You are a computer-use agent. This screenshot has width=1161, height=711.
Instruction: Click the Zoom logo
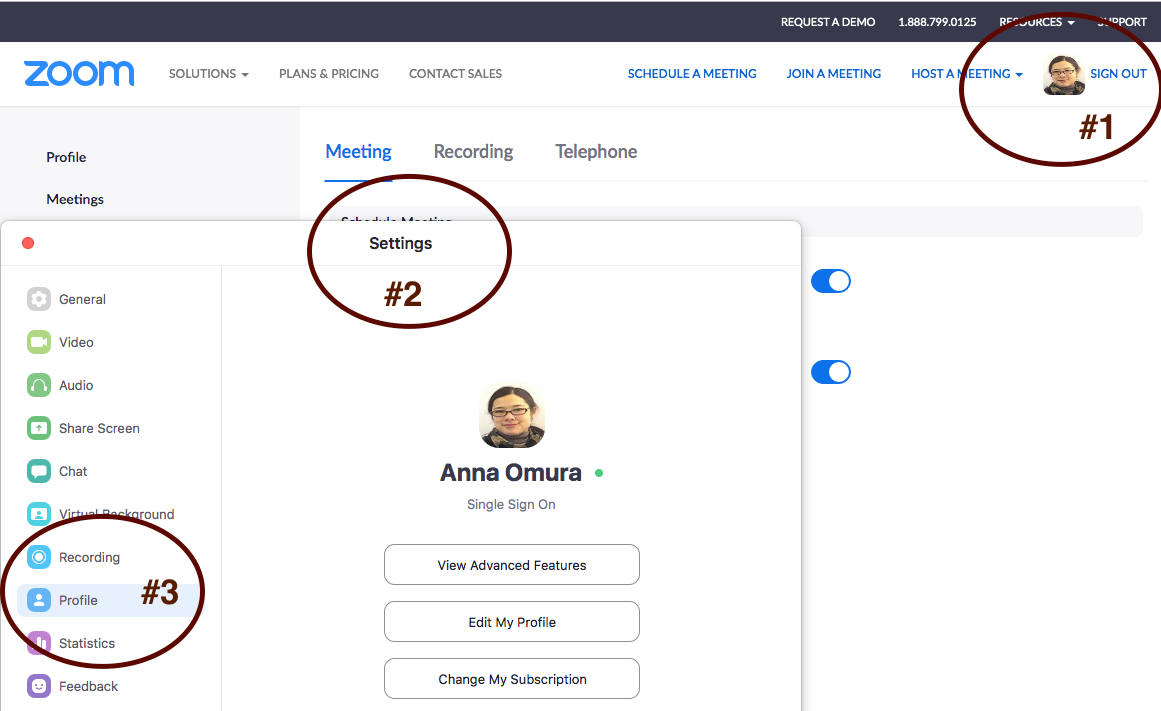point(79,73)
